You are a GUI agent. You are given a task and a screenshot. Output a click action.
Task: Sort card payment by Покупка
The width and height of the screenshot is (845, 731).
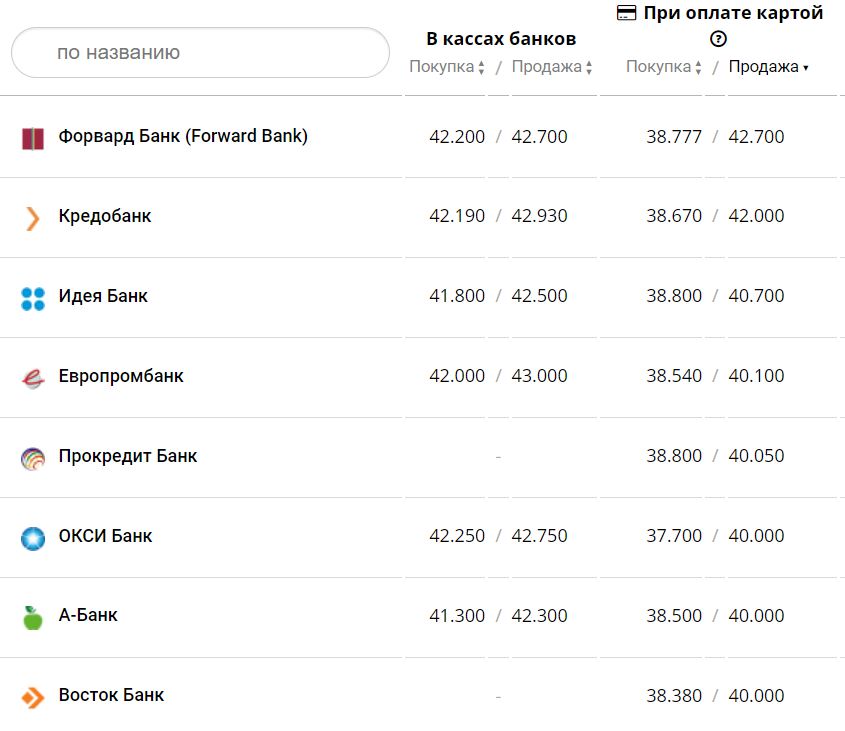click(x=664, y=67)
